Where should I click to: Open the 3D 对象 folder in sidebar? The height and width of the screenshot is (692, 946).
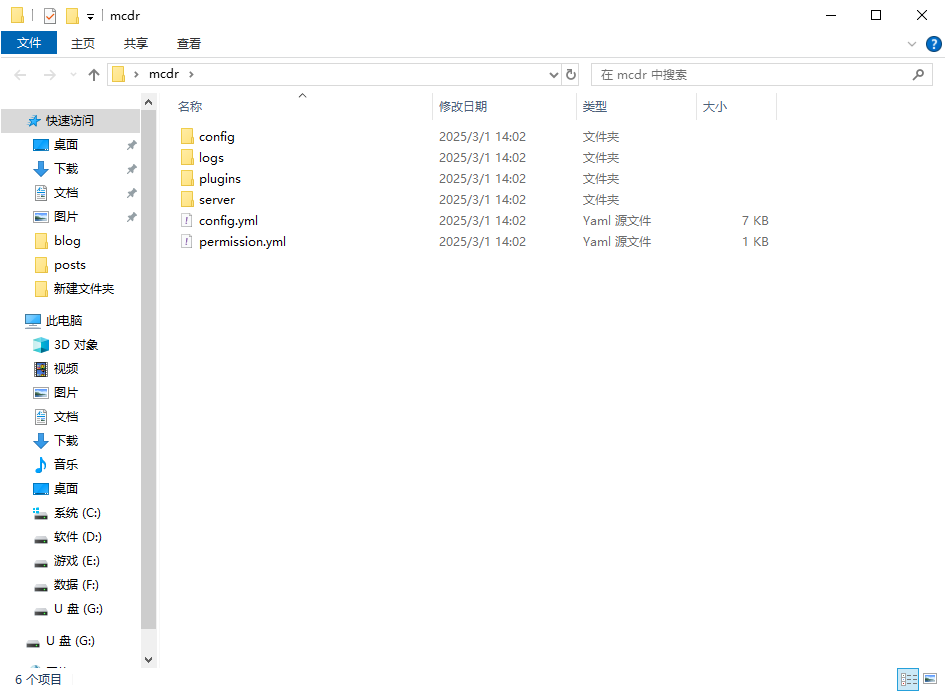point(76,345)
